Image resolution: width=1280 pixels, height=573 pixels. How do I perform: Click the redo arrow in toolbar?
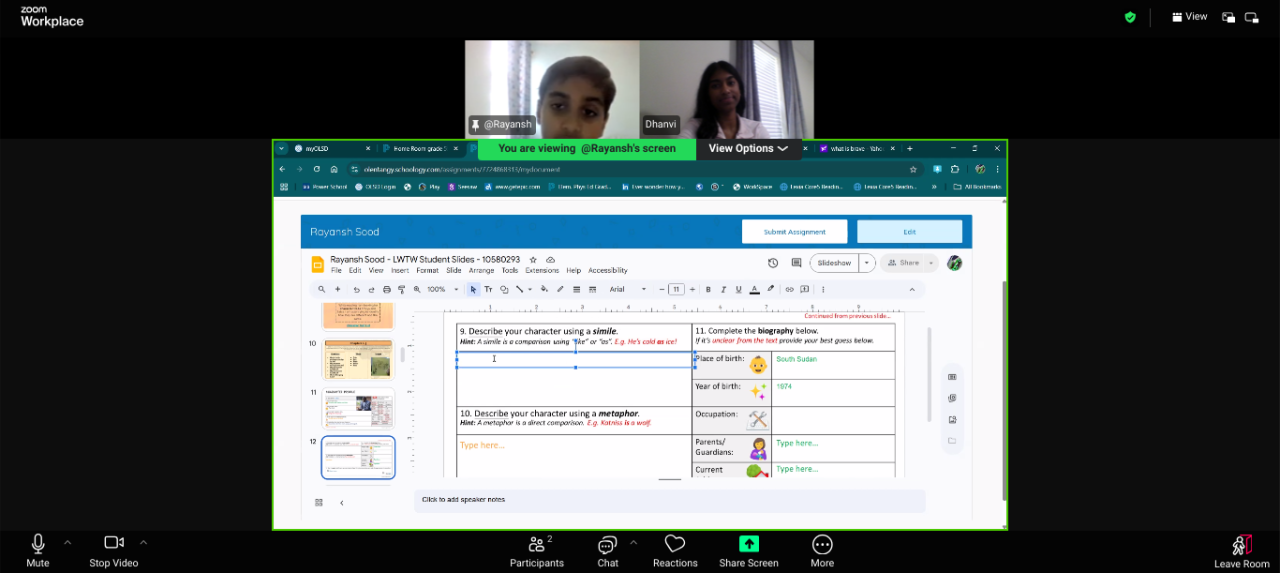click(371, 289)
